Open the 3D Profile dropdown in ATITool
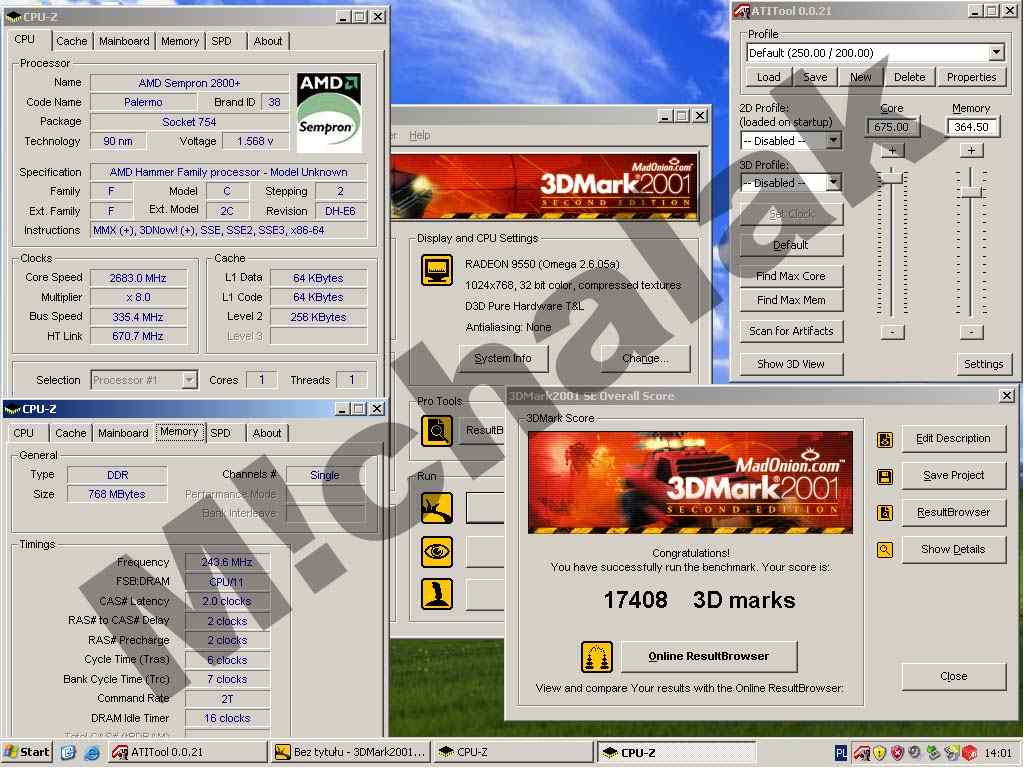This screenshot has height=768, width=1024. pyautogui.click(x=833, y=183)
